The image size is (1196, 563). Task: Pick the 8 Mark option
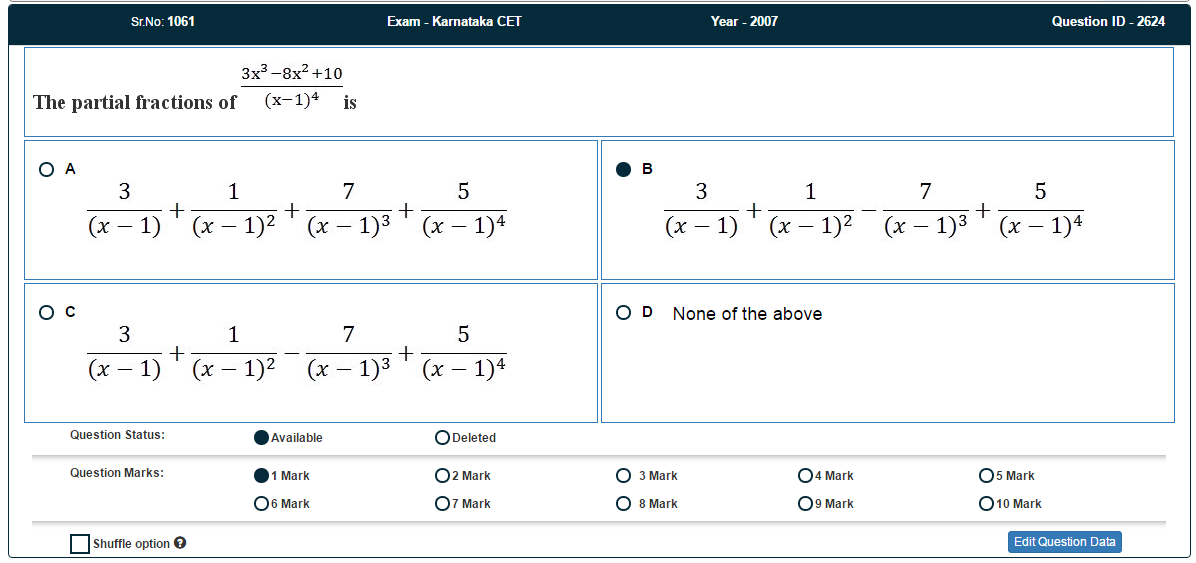(623, 503)
